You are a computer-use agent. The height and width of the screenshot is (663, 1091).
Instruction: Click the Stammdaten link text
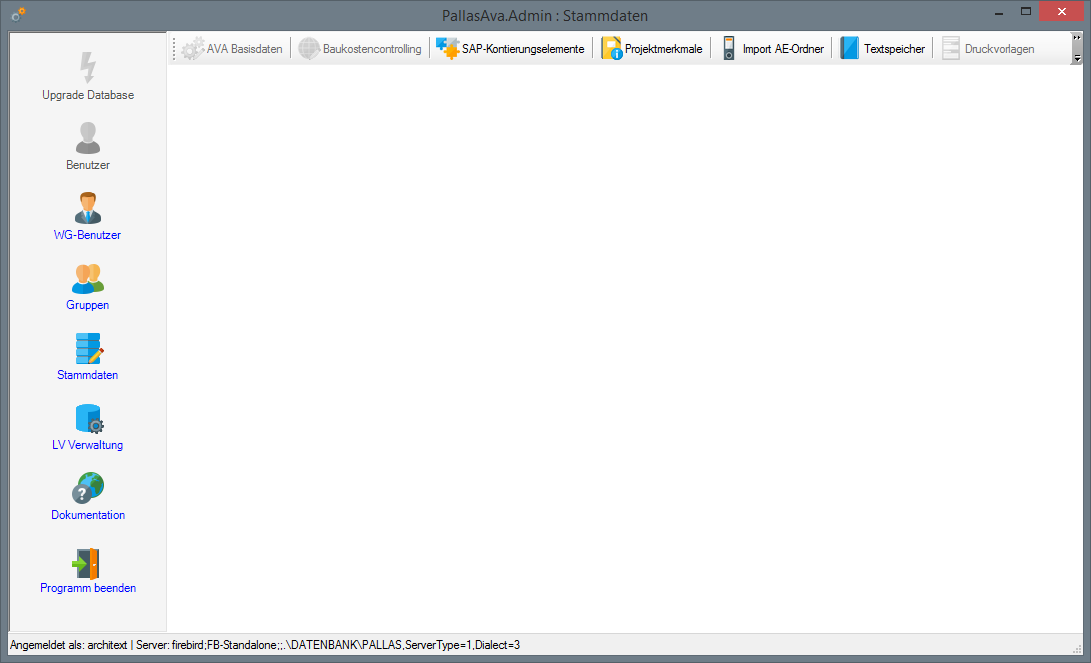(x=88, y=375)
